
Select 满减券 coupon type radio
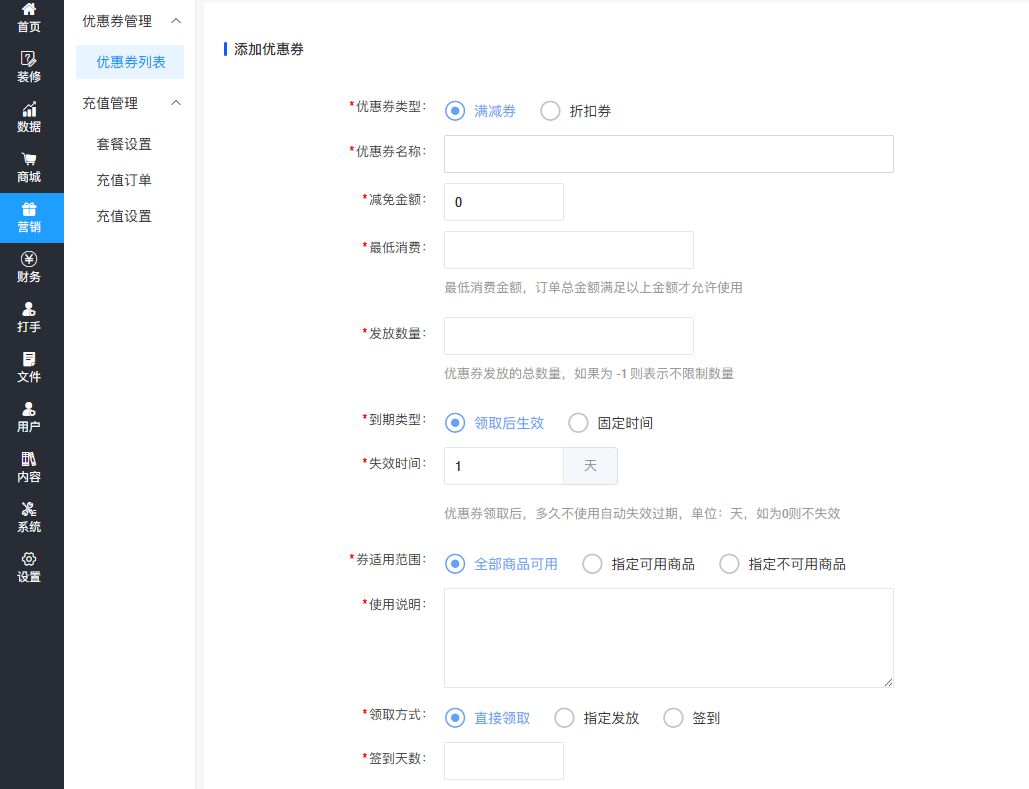pos(455,111)
